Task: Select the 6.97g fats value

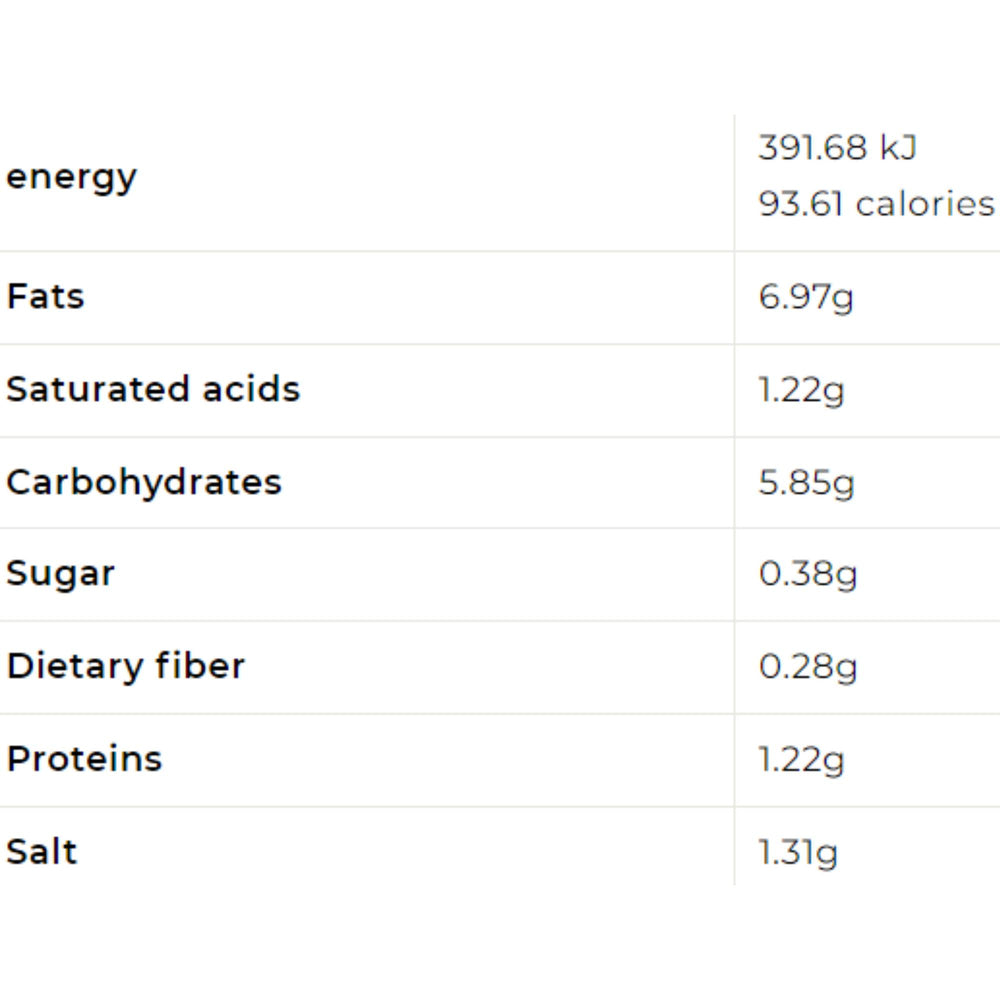Action: 805,298
